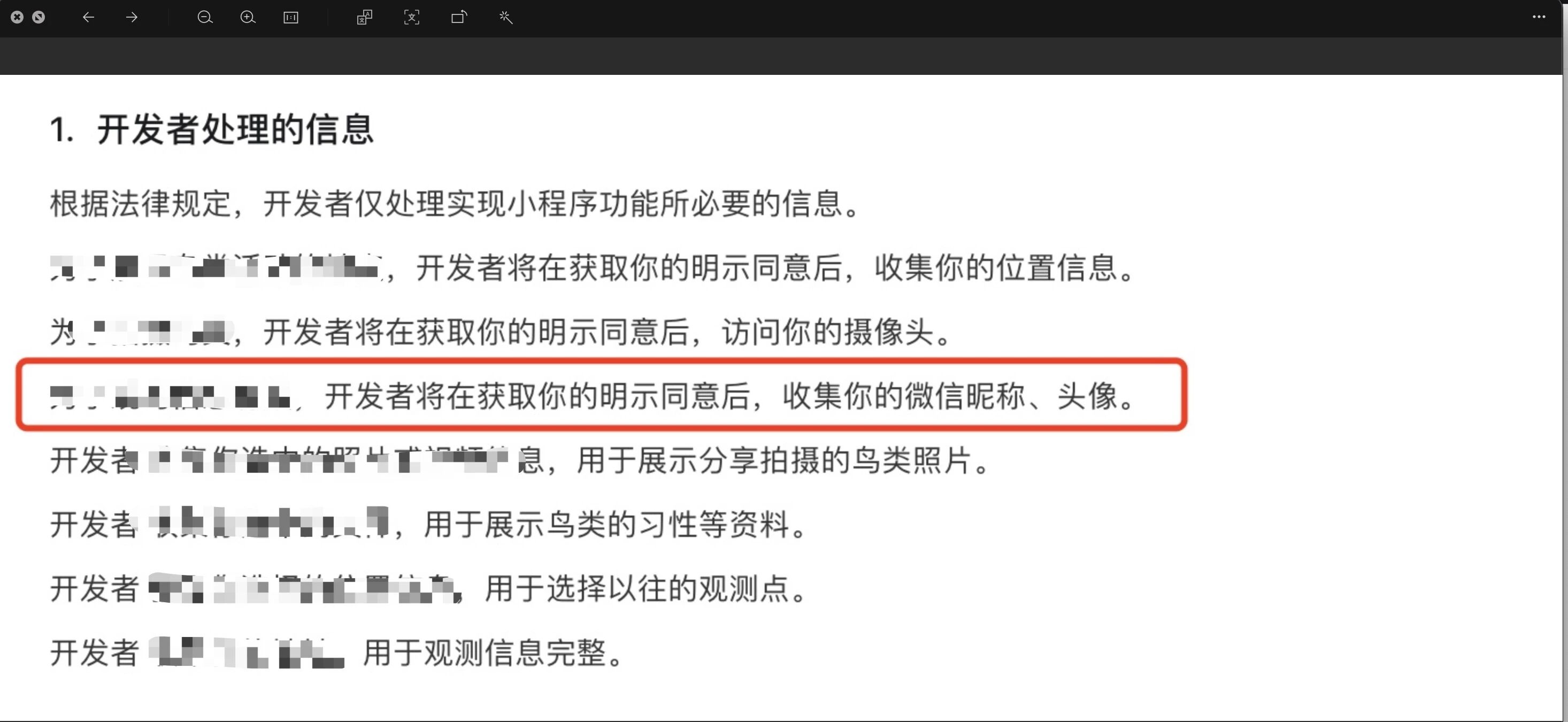
Task: Go to the previous image
Action: tap(88, 17)
